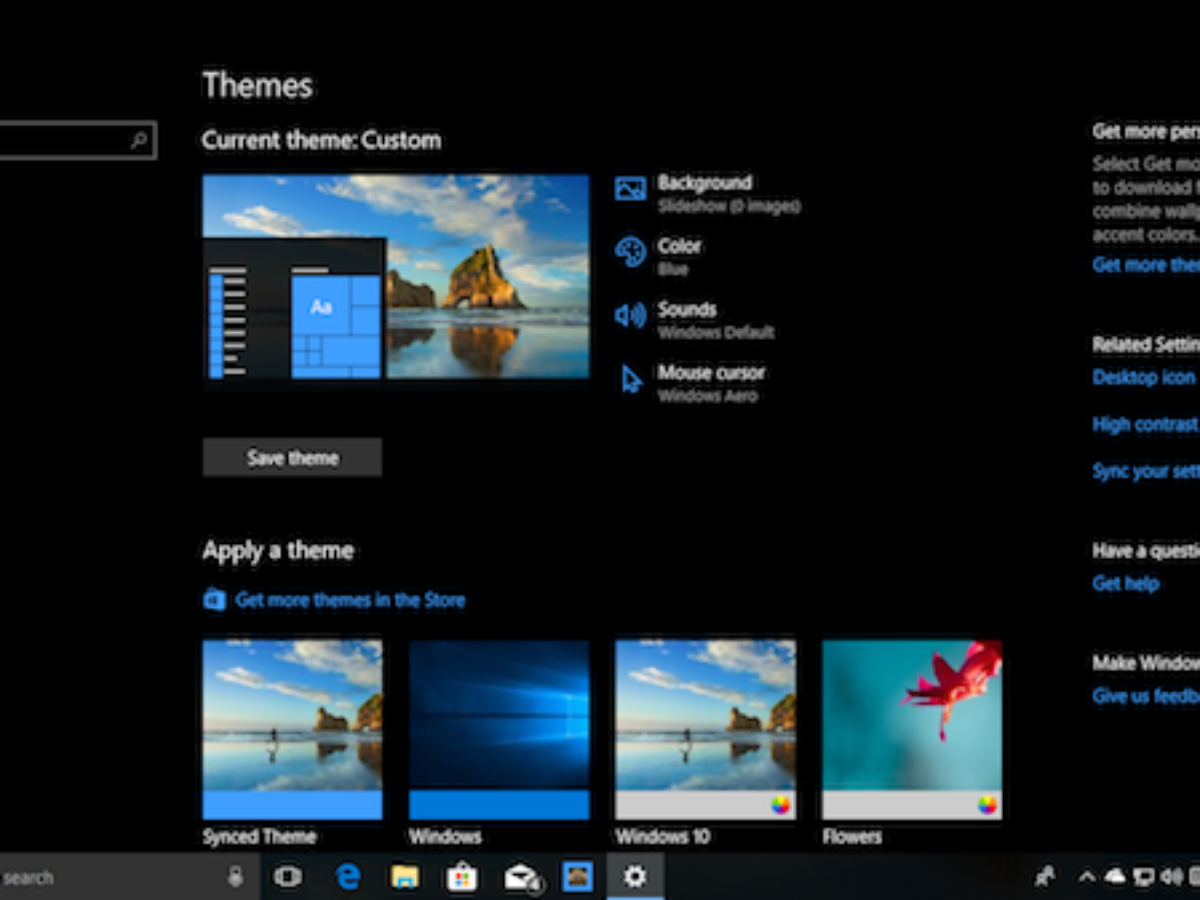Launch File Explorer from the taskbar
This screenshot has width=1200, height=900.
pyautogui.click(x=405, y=877)
